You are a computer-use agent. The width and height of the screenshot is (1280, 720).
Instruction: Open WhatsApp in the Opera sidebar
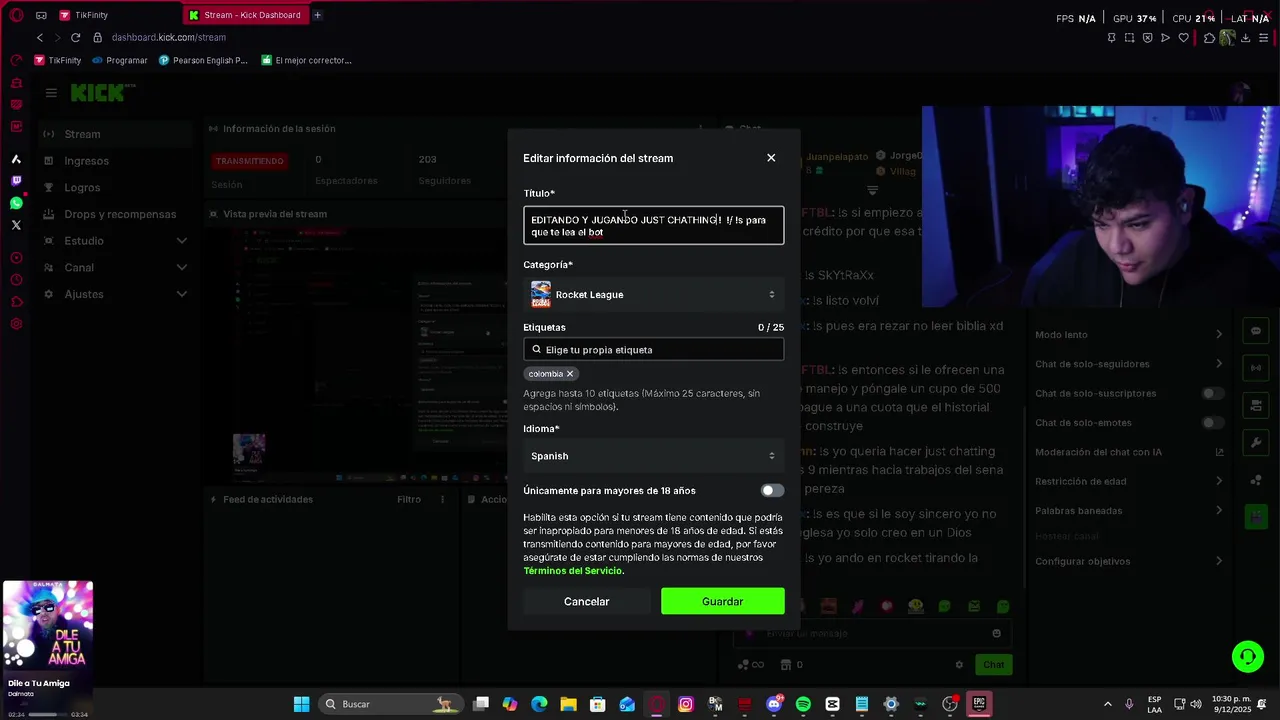coord(16,203)
